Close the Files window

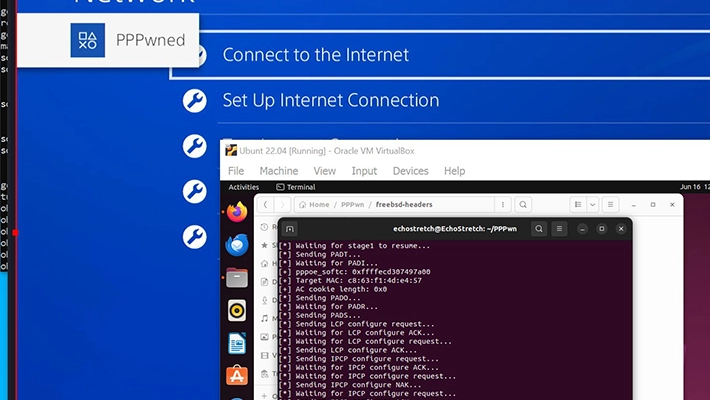pos(672,205)
